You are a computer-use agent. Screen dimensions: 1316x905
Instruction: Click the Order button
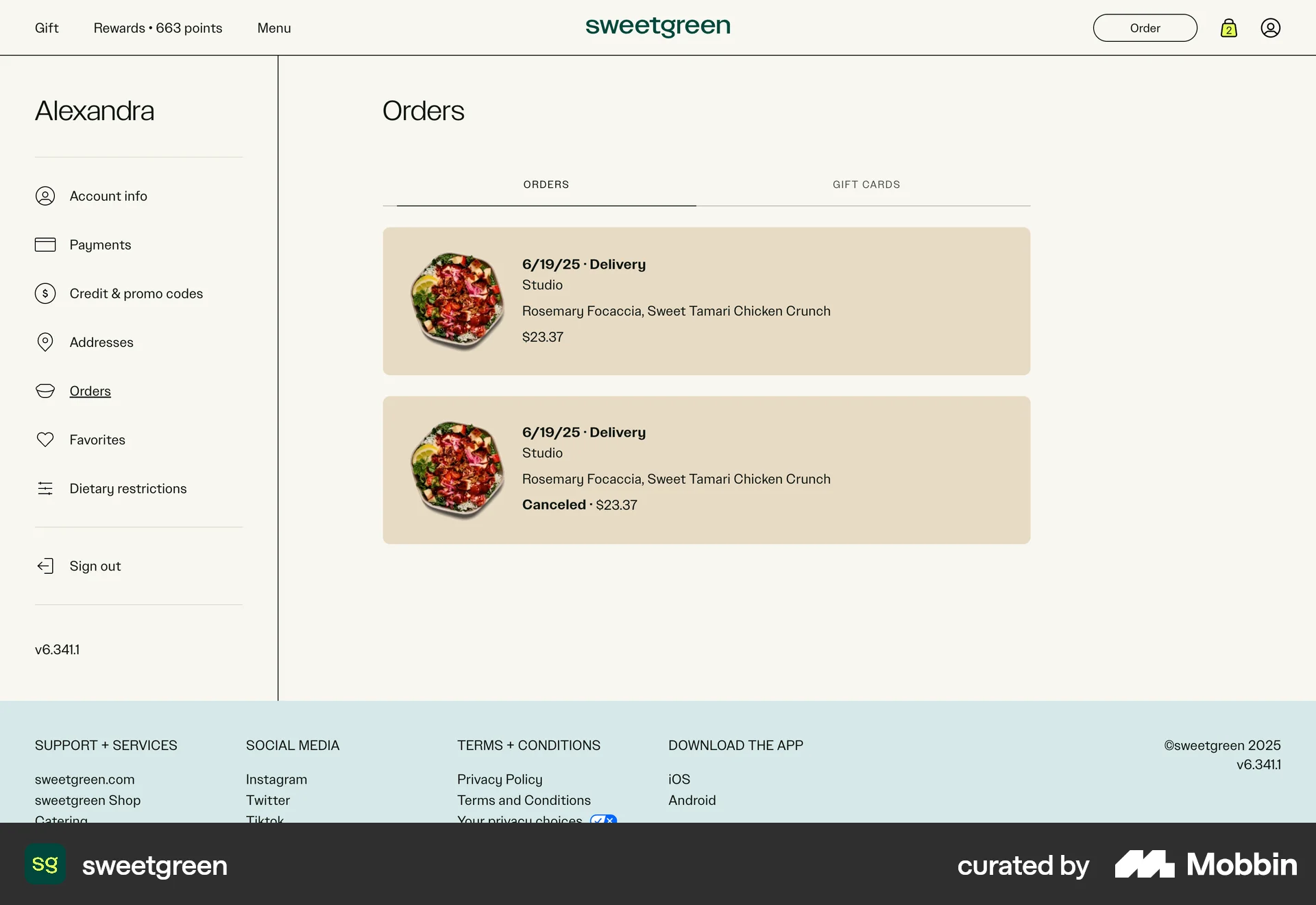point(1145,27)
